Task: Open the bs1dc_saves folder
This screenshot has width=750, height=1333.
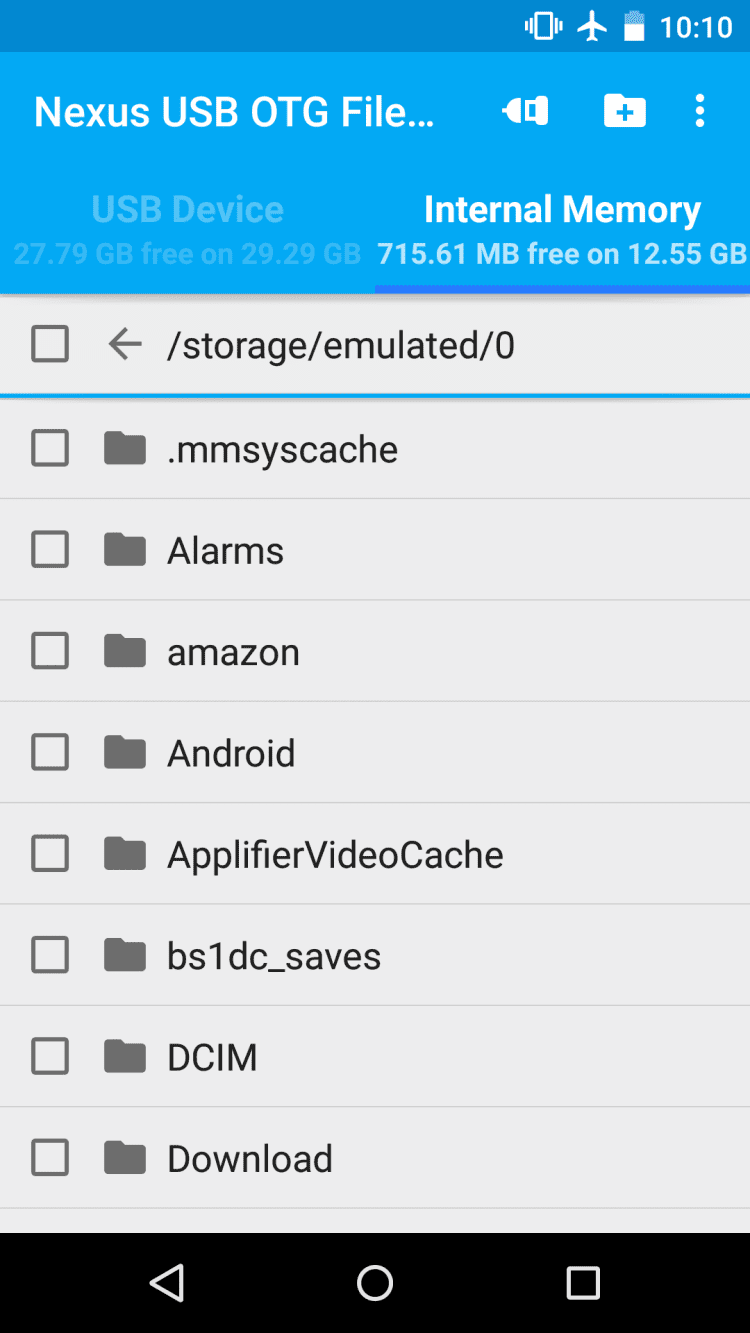Action: 274,956
